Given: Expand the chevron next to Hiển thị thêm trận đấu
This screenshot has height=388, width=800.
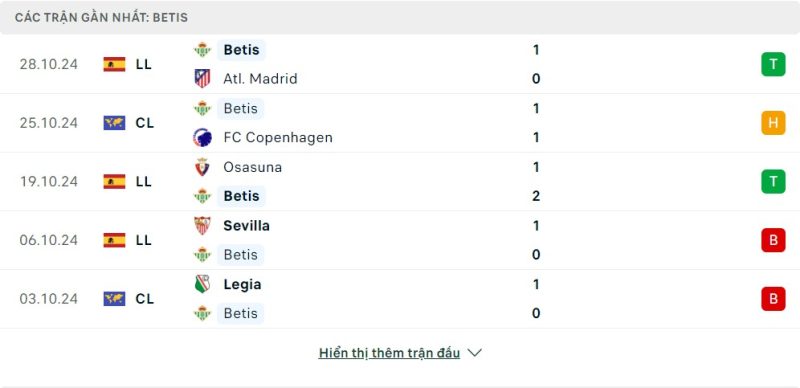Looking at the screenshot, I should point(474,353).
